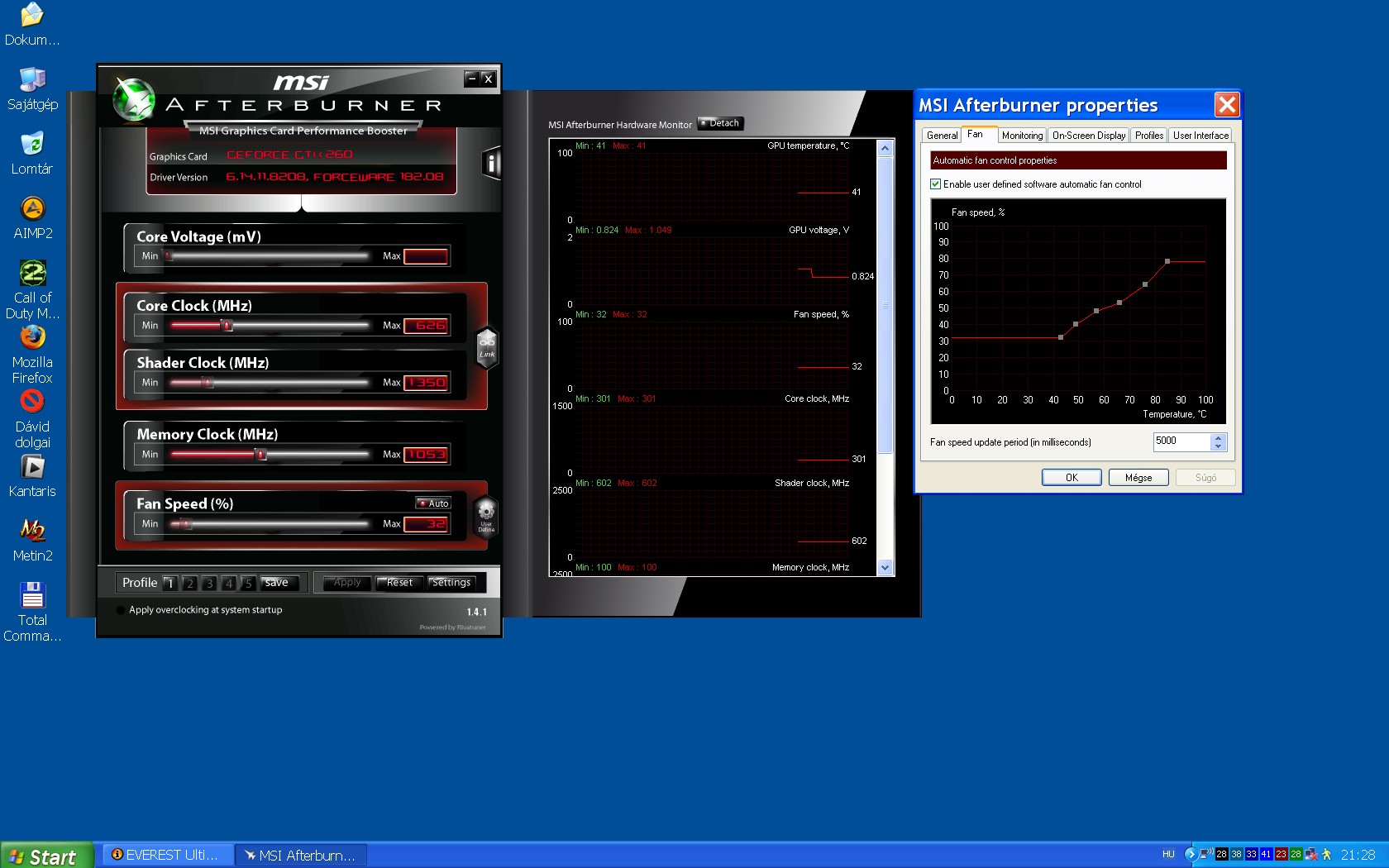This screenshot has width=1389, height=868.
Task: Open the Lomtár recycle bin icon
Action: 32,154
